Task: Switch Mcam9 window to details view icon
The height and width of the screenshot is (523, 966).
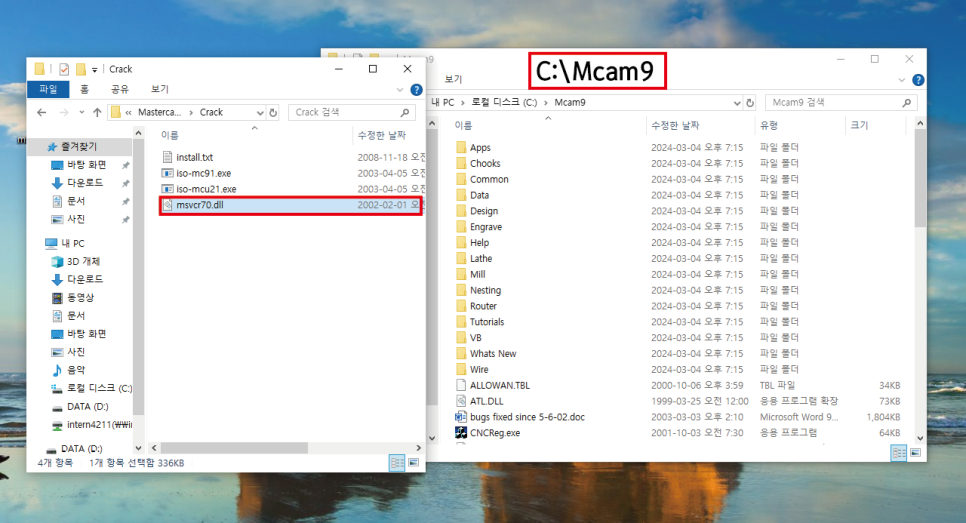Action: pyautogui.click(x=899, y=453)
